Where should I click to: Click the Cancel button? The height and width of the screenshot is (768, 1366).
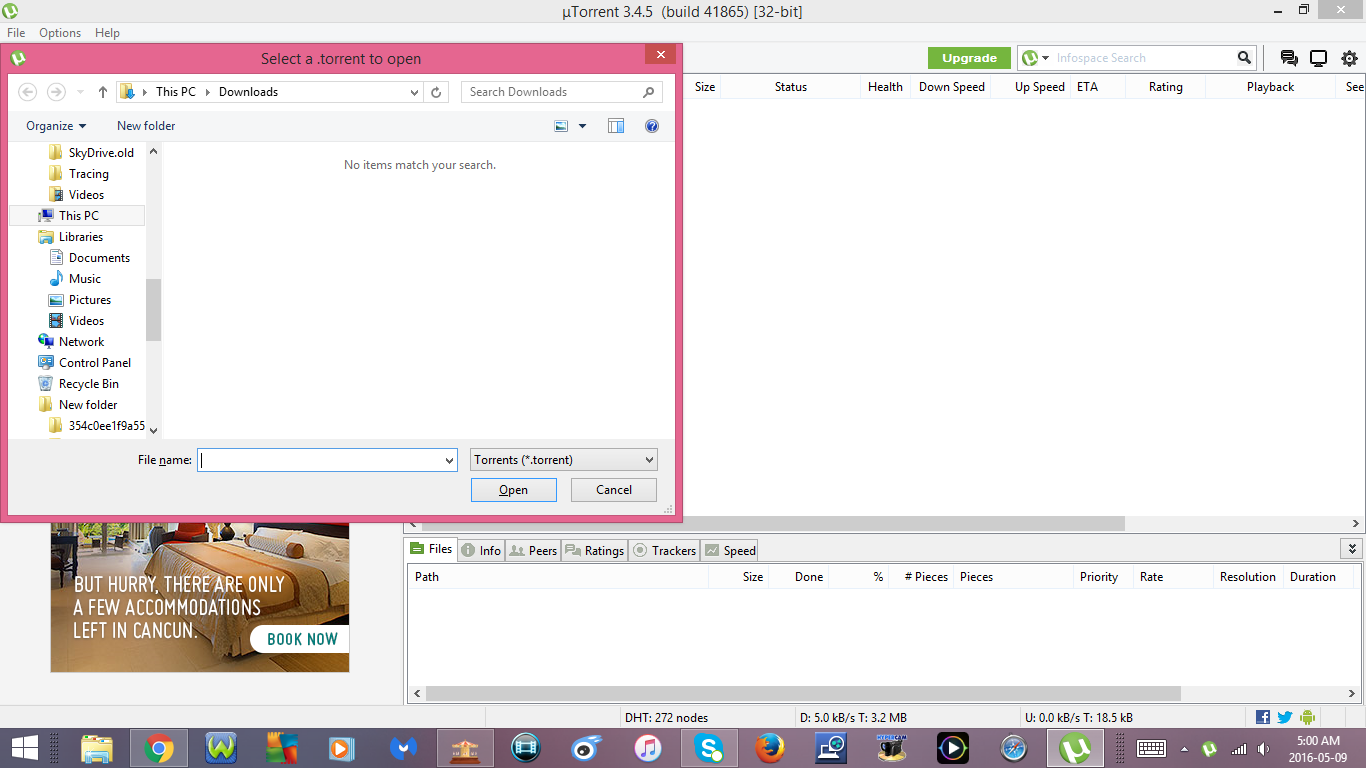coord(614,490)
